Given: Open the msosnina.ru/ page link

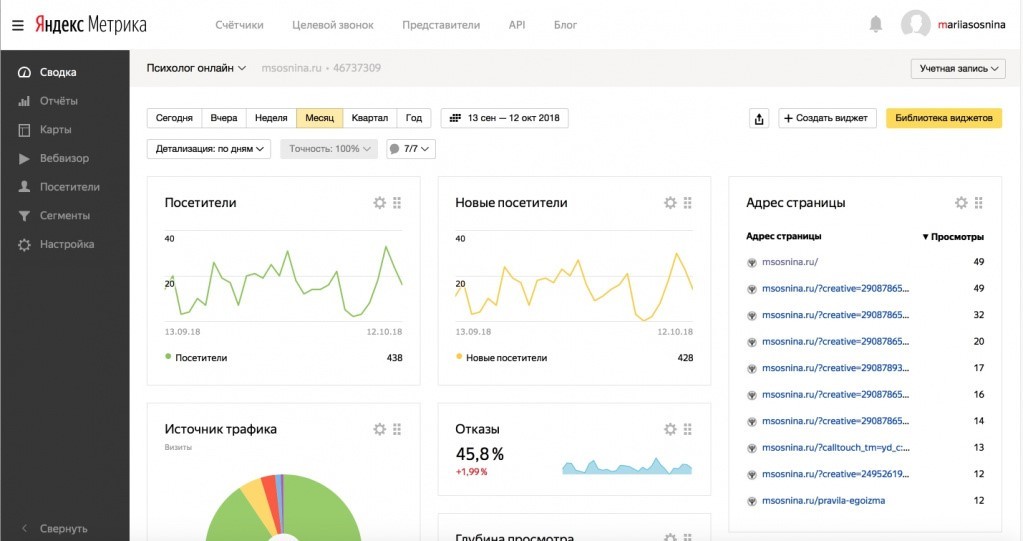Looking at the screenshot, I should coord(790,262).
